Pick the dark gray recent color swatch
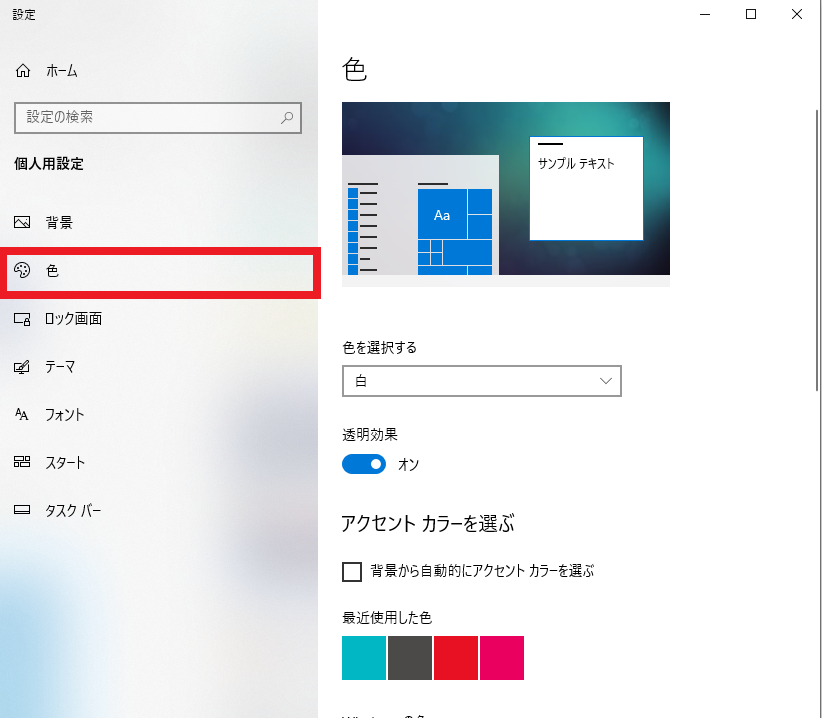This screenshot has width=822, height=718. point(410,658)
